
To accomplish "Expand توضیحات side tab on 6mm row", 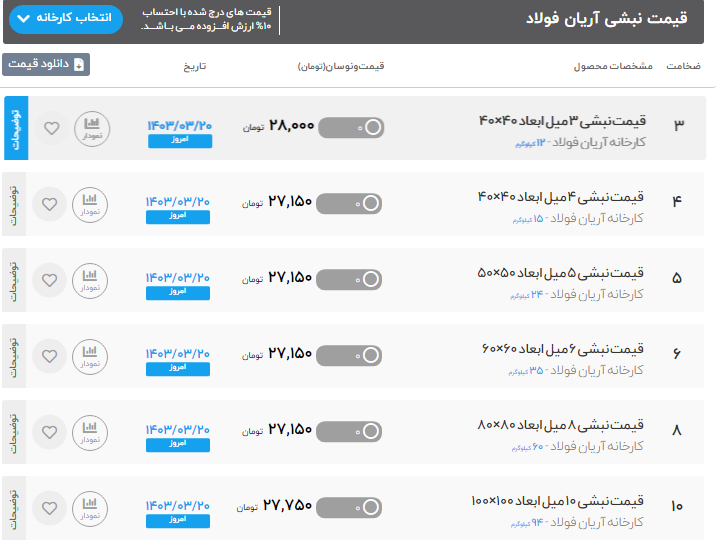I will (14, 356).
